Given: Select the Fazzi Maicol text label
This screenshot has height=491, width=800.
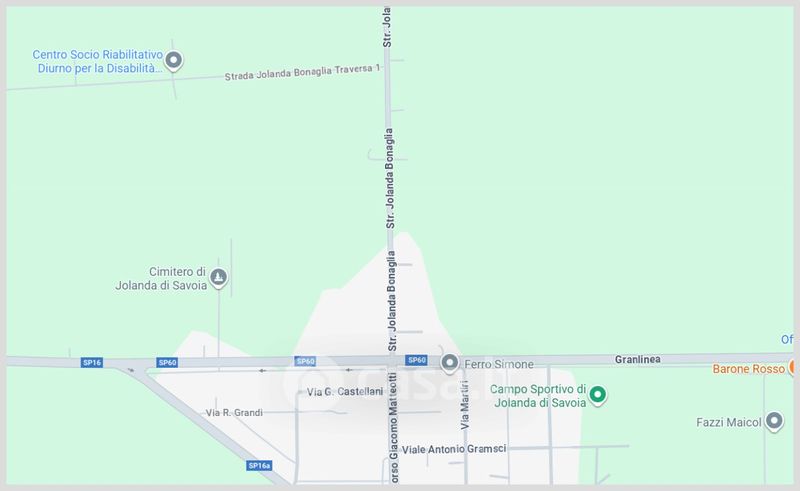Looking at the screenshot, I should coord(729,422).
